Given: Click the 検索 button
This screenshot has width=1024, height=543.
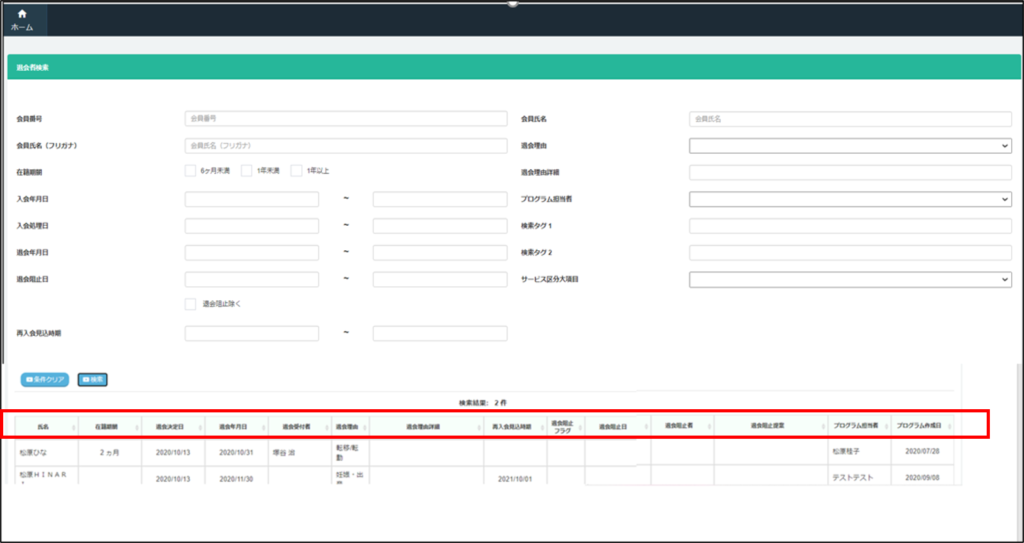Looking at the screenshot, I should pos(92,380).
